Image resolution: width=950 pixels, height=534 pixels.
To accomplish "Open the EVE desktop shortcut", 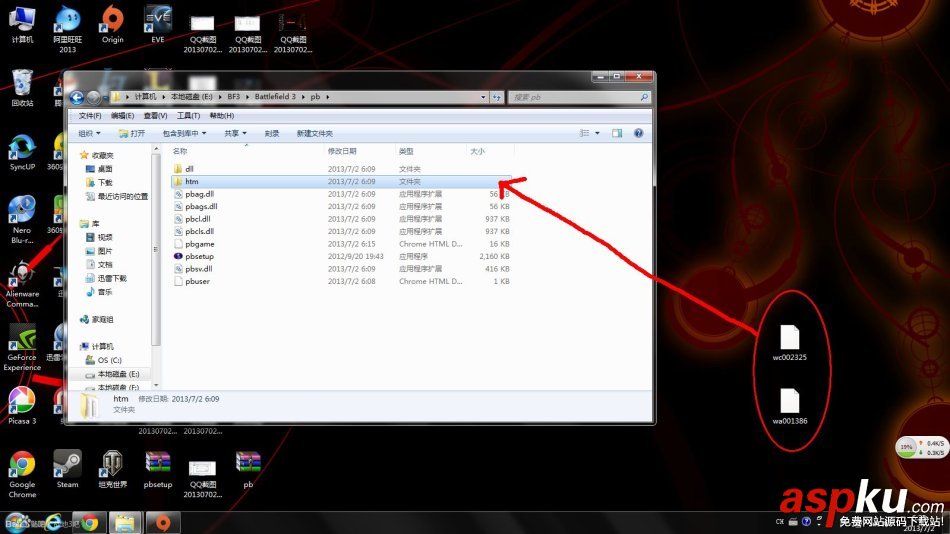I will (158, 24).
